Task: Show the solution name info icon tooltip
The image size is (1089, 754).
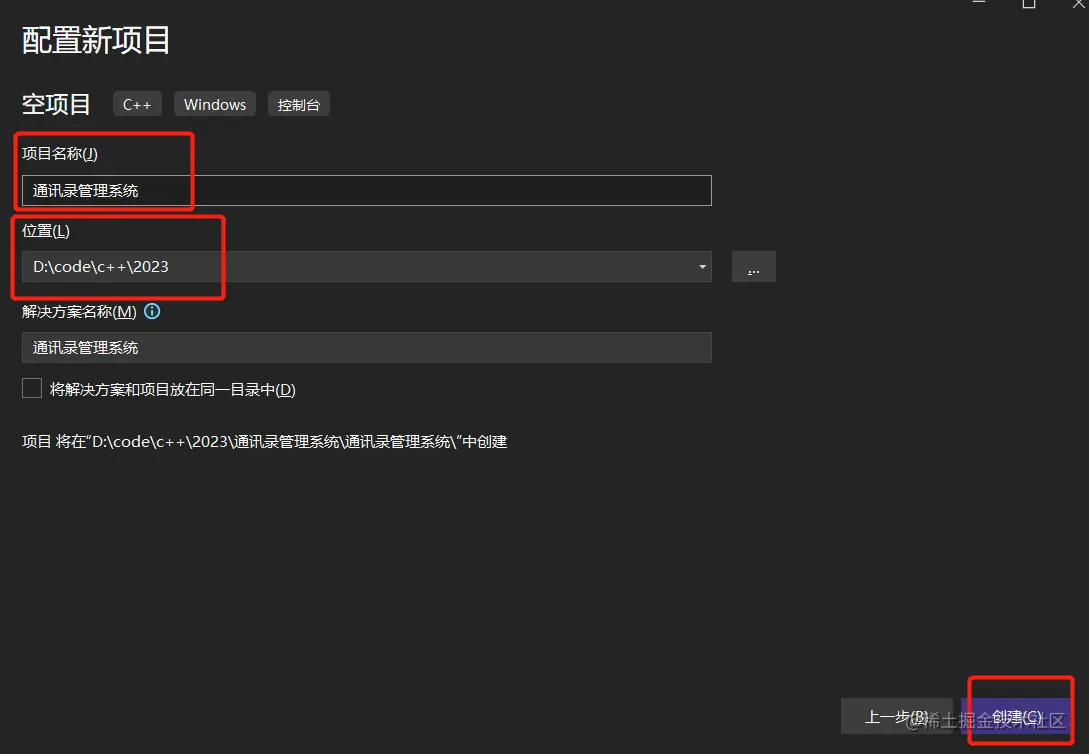Action: (x=152, y=312)
